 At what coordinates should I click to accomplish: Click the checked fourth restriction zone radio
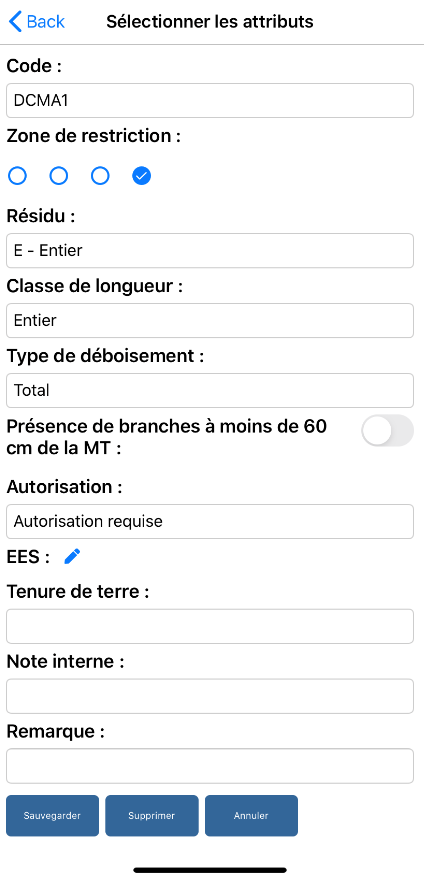[x=141, y=176]
